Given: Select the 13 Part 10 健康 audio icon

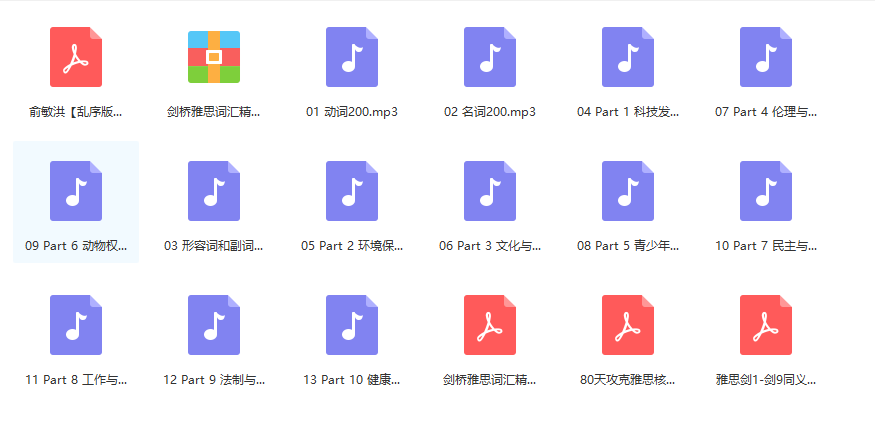Looking at the screenshot, I should coord(352,325).
